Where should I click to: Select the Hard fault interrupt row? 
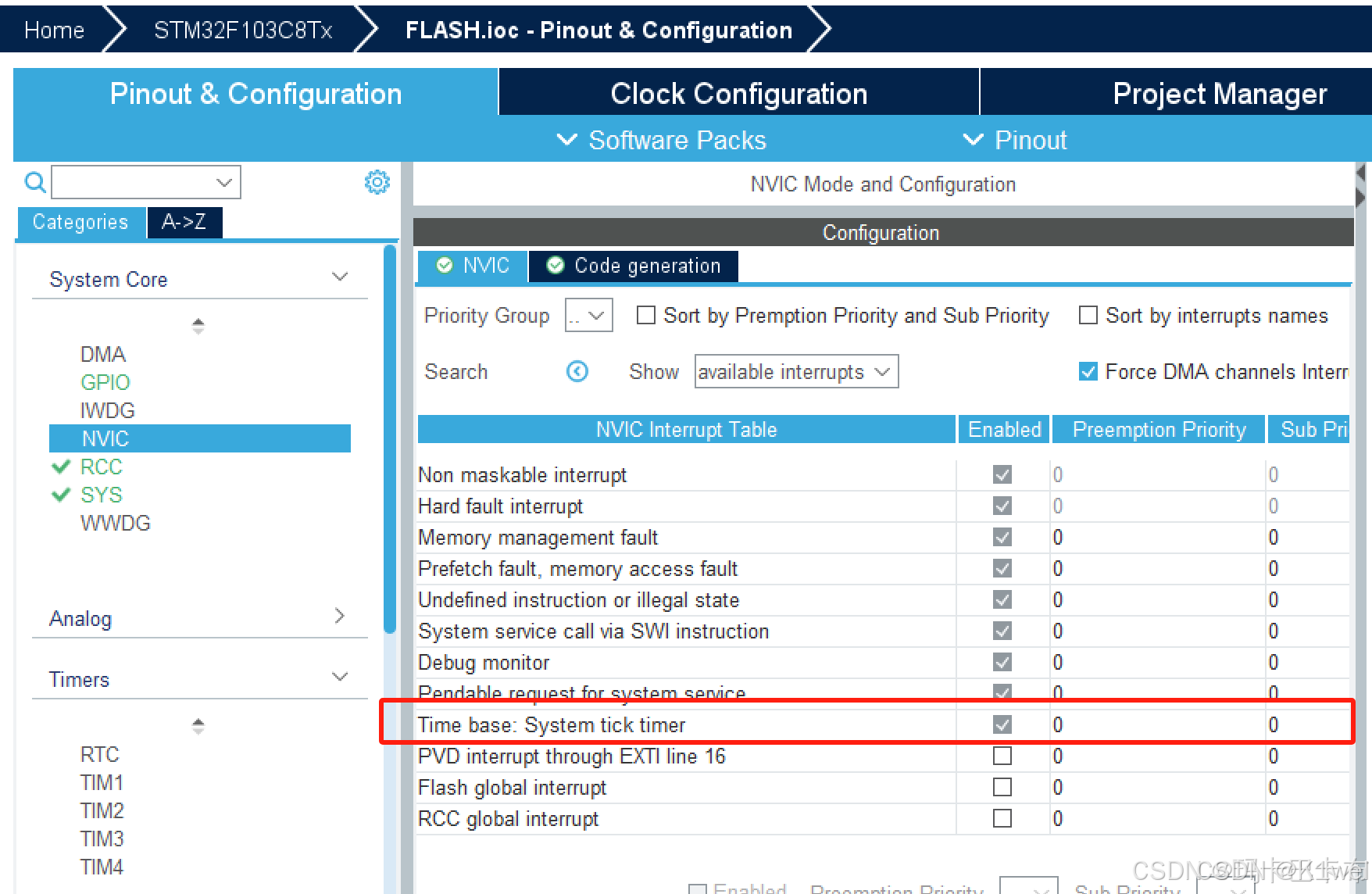click(x=883, y=506)
